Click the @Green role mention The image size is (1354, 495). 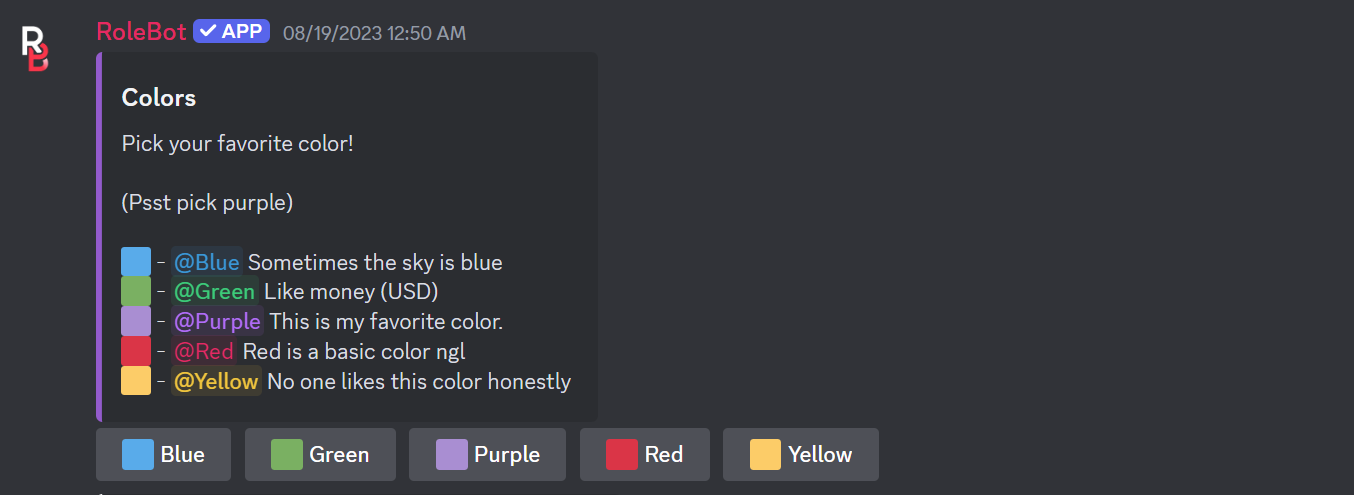point(214,292)
